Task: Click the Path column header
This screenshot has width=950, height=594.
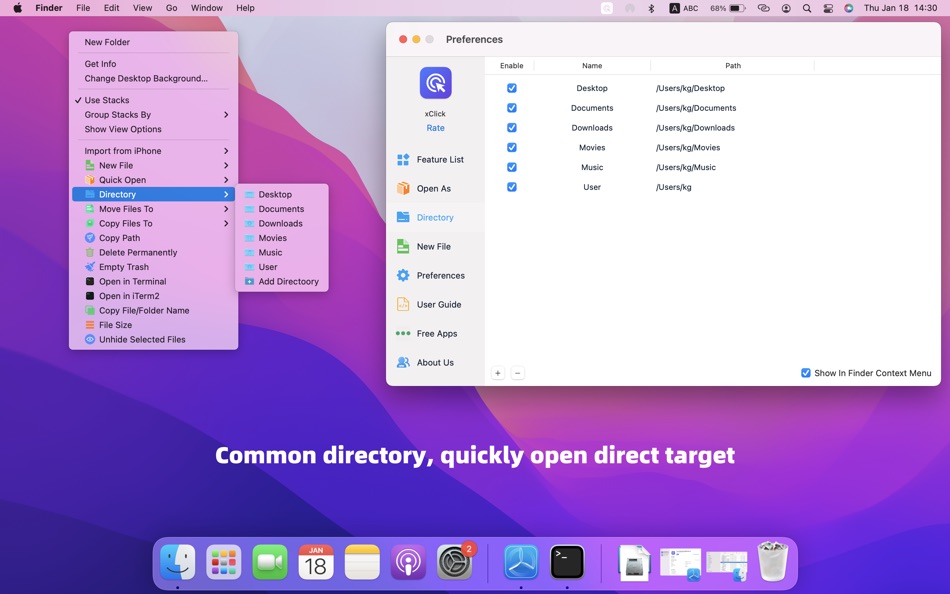Action: click(732, 65)
